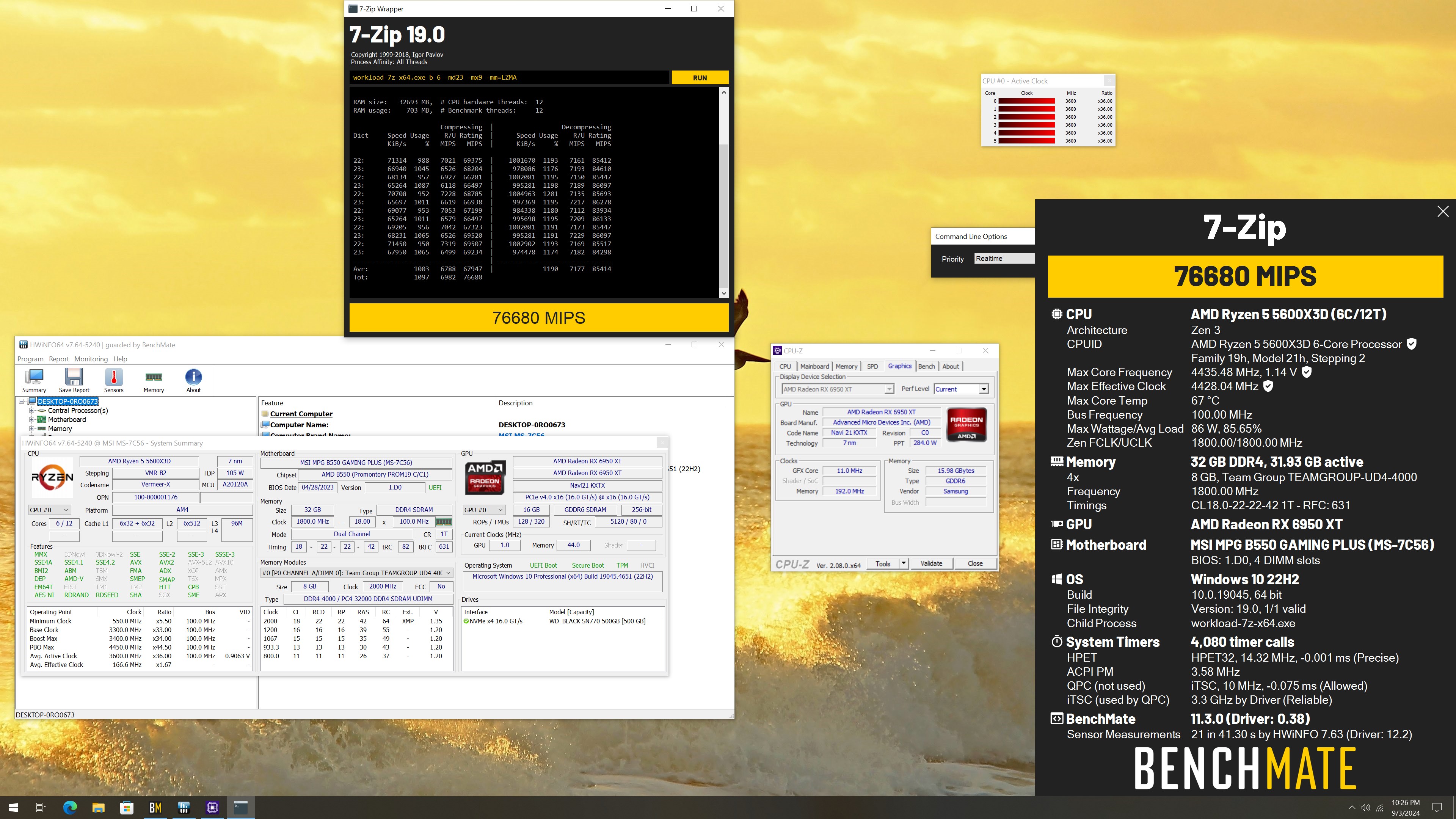This screenshot has width=1456, height=819.
Task: Switch to the SPD tab in CPU-Z
Action: [x=873, y=366]
